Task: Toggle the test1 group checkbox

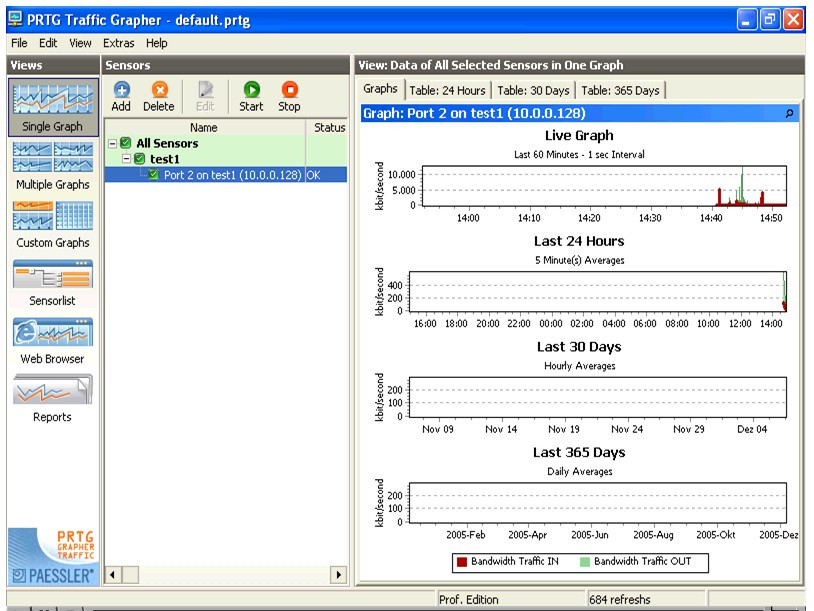Action: 140,159
